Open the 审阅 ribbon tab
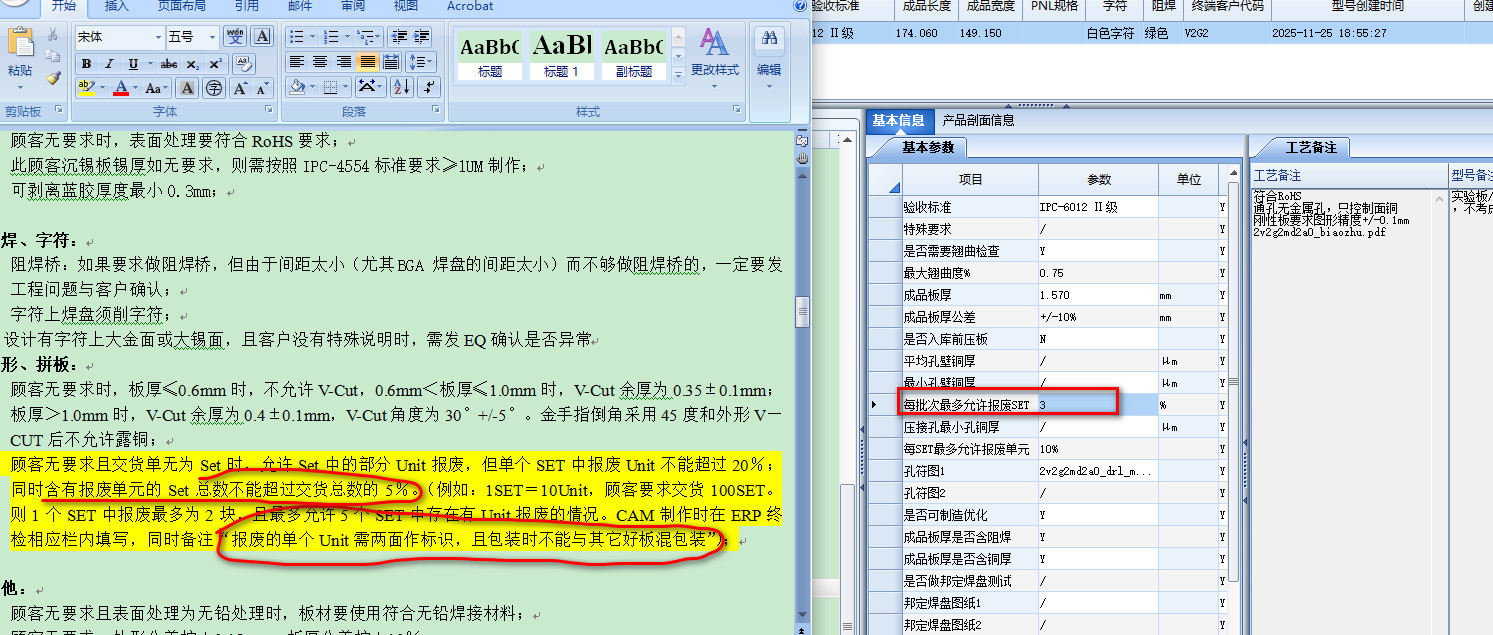Screen dimensions: 1493x635 tap(353, 6)
